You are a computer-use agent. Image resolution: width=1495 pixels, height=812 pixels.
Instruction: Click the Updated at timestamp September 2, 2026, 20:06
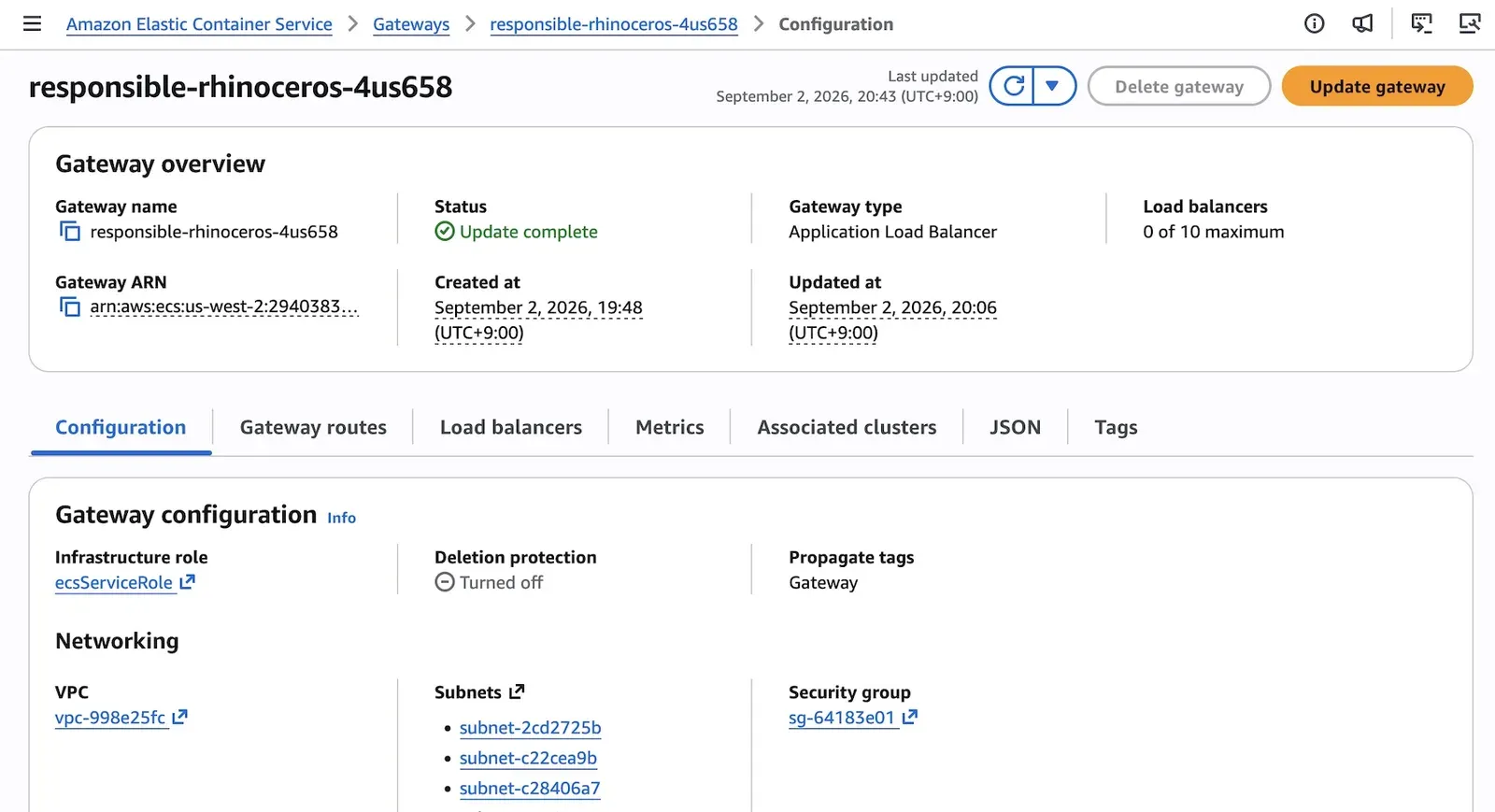point(892,320)
